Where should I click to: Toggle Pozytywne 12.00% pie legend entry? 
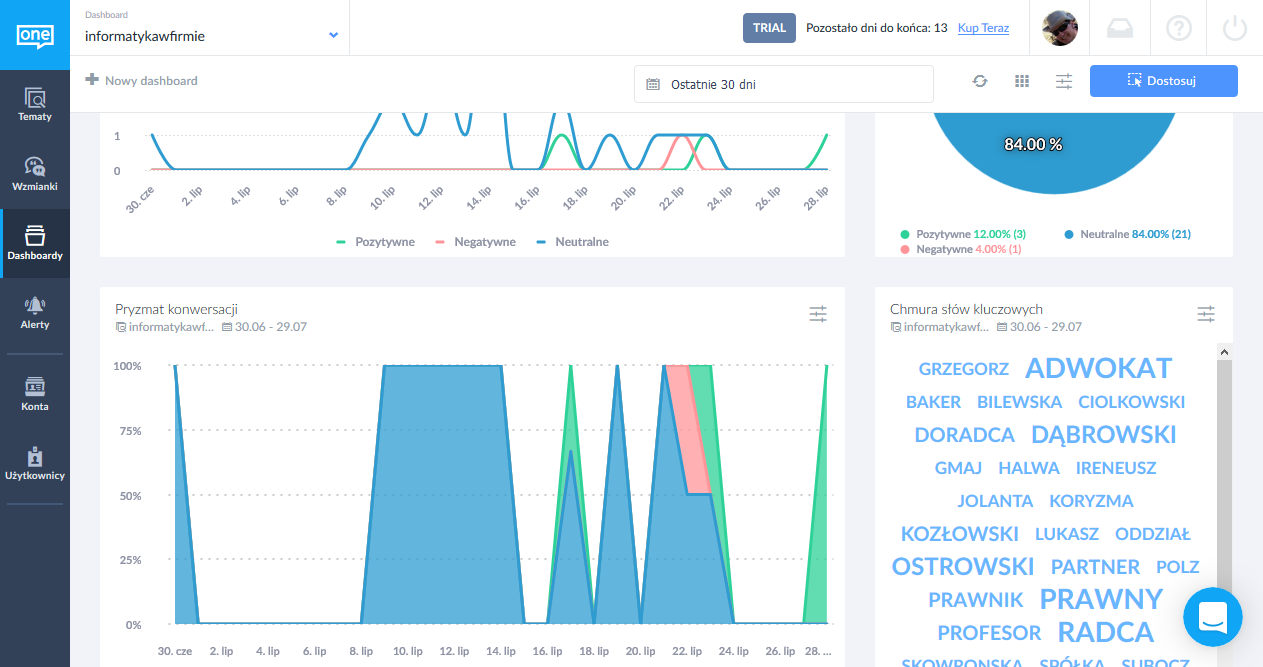[x=964, y=234]
